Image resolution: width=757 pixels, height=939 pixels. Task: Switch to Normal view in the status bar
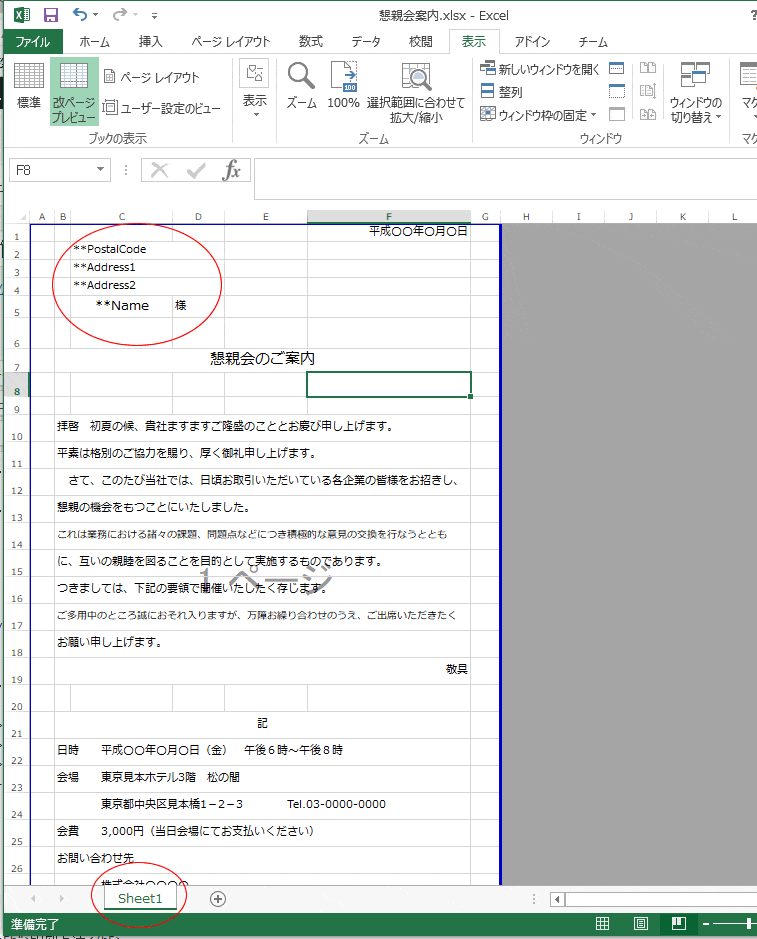click(x=603, y=923)
